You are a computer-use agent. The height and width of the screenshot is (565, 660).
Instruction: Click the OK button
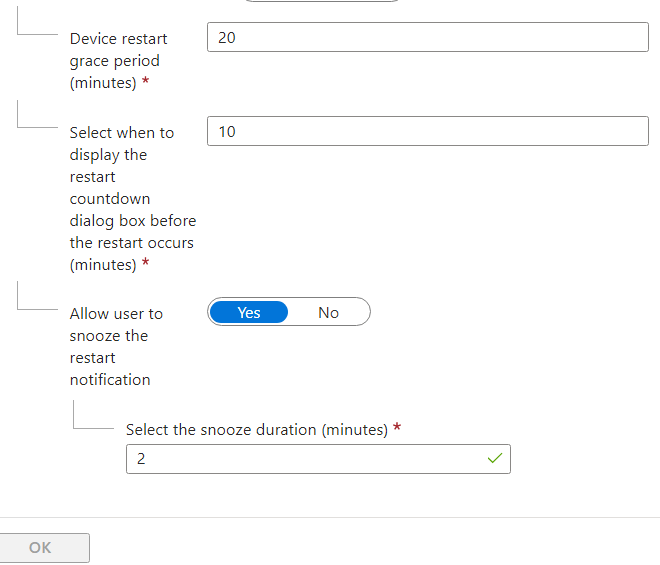(x=44, y=547)
